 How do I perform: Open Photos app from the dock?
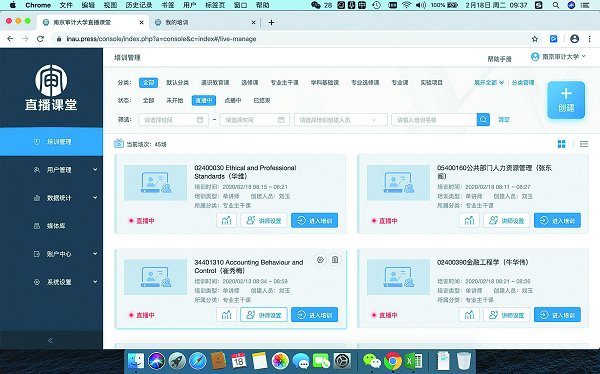[280, 361]
